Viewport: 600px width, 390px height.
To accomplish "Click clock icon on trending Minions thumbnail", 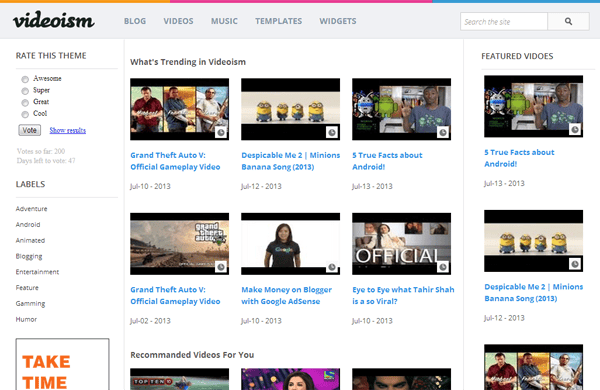I will point(332,132).
